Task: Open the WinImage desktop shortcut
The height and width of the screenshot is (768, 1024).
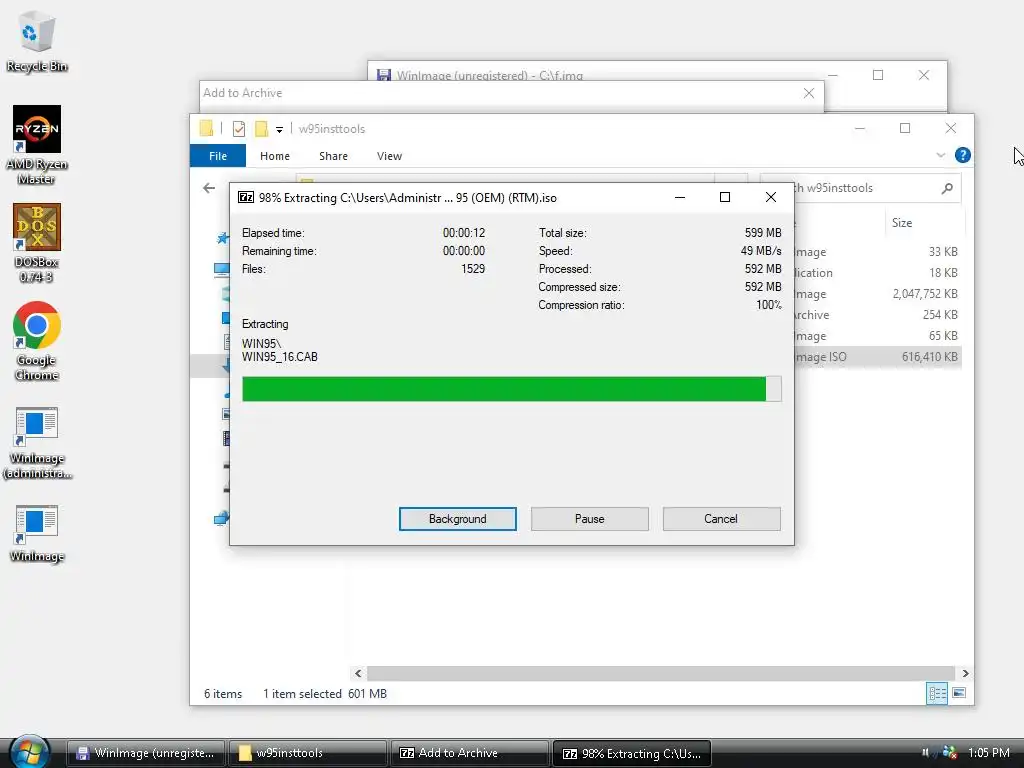Action: pyautogui.click(x=37, y=533)
